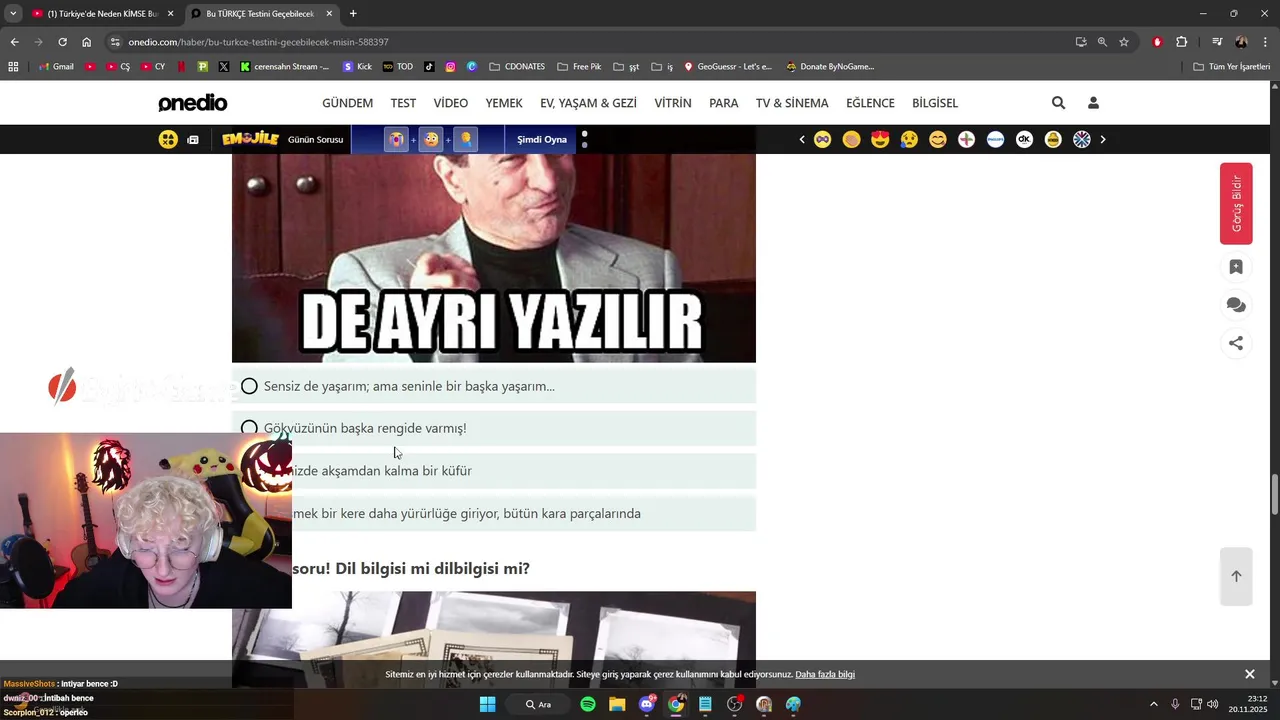This screenshot has width=1280, height=720.
Task: Bookmark this page with the star icon
Action: [x=1124, y=42]
